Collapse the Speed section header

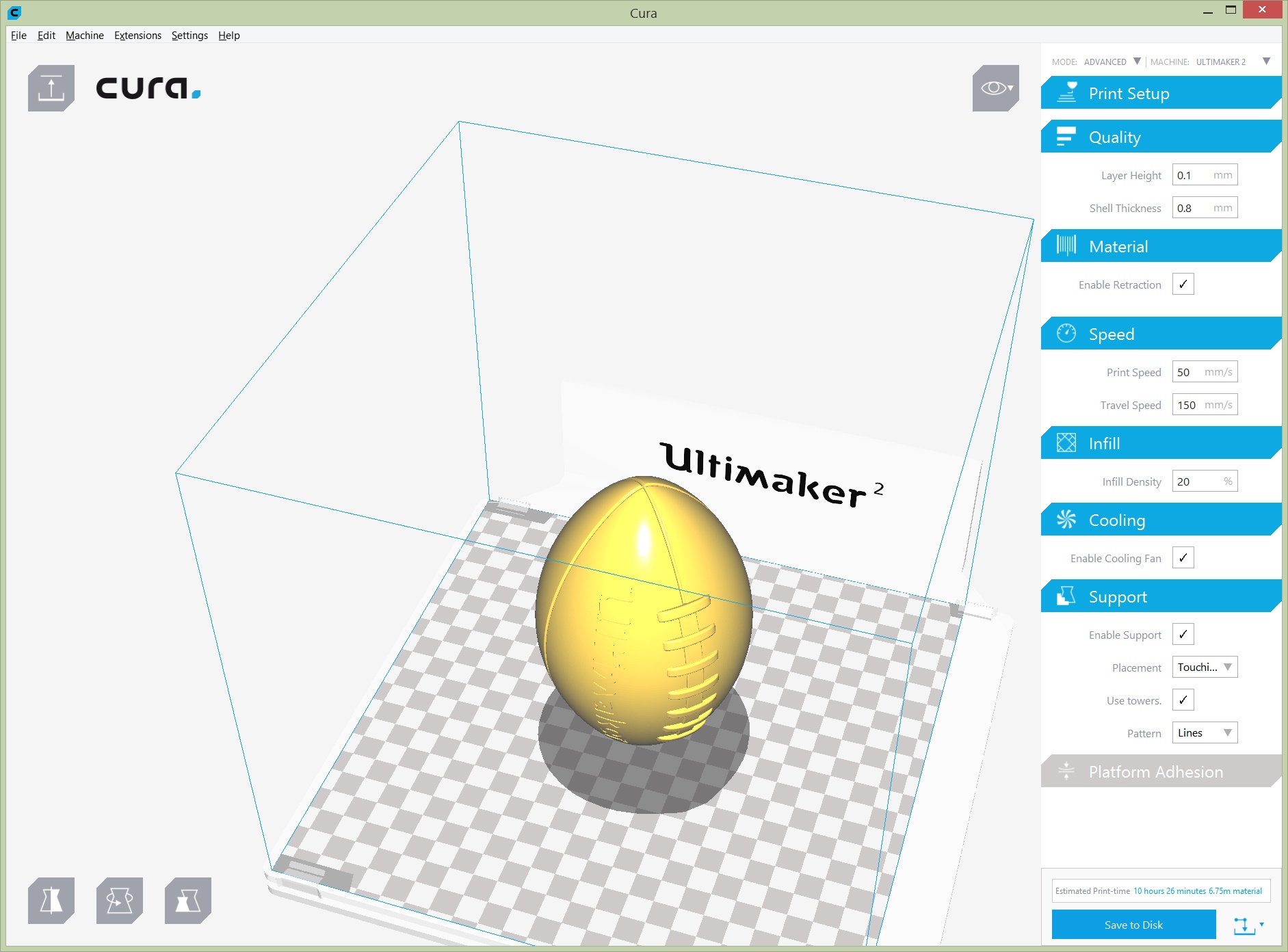click(x=1161, y=333)
